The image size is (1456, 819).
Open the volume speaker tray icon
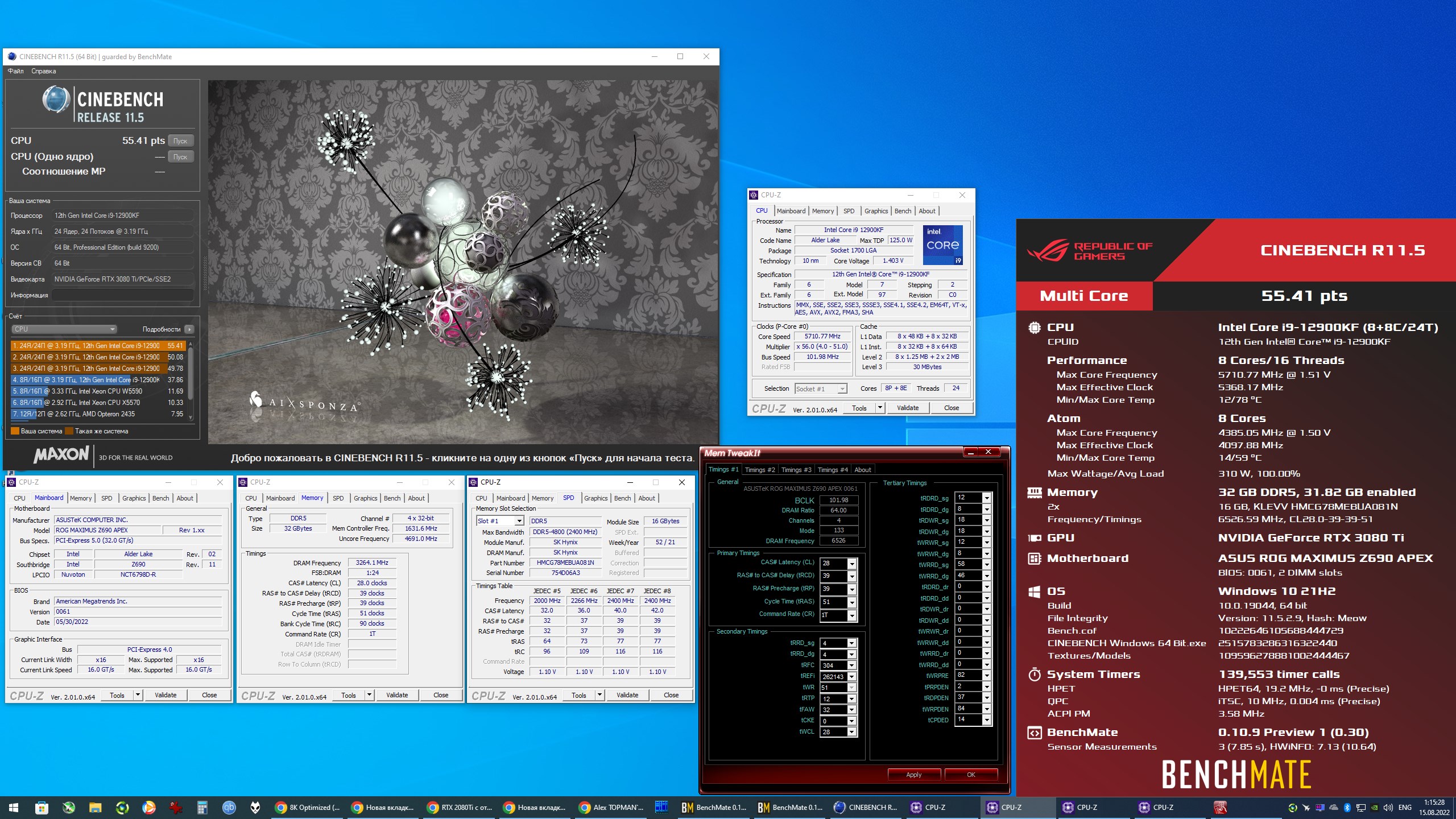[1388, 808]
